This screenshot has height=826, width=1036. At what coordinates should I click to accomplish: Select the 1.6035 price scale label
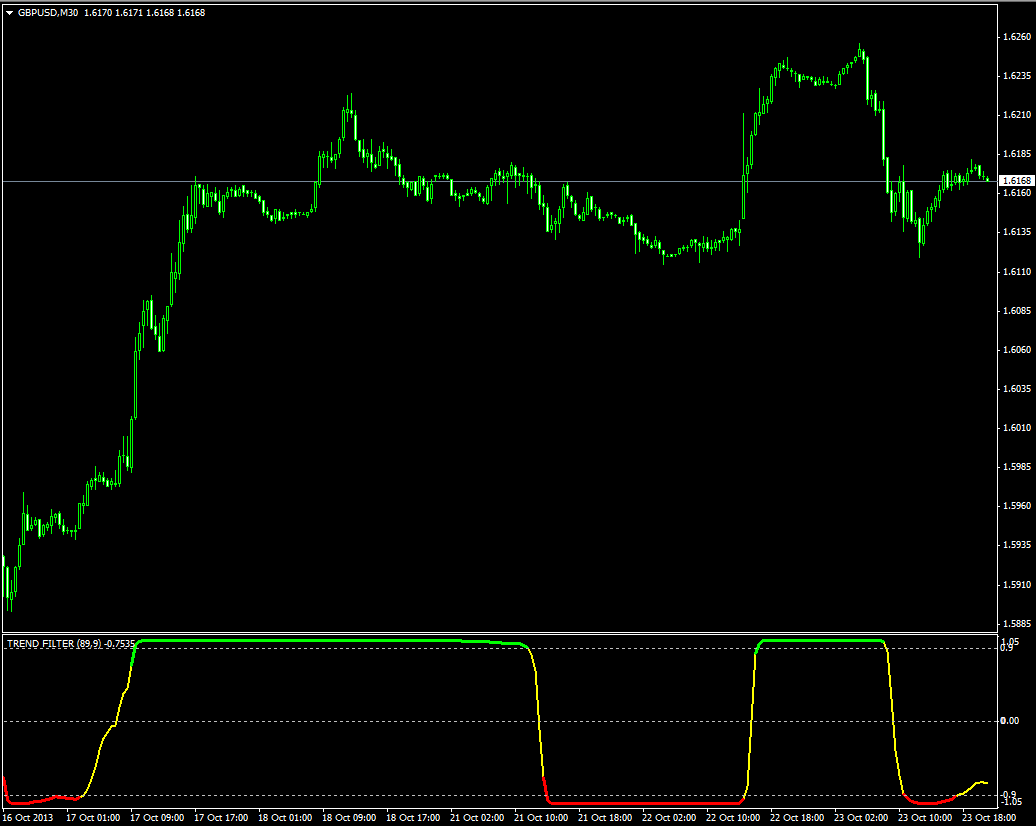(x=1017, y=388)
